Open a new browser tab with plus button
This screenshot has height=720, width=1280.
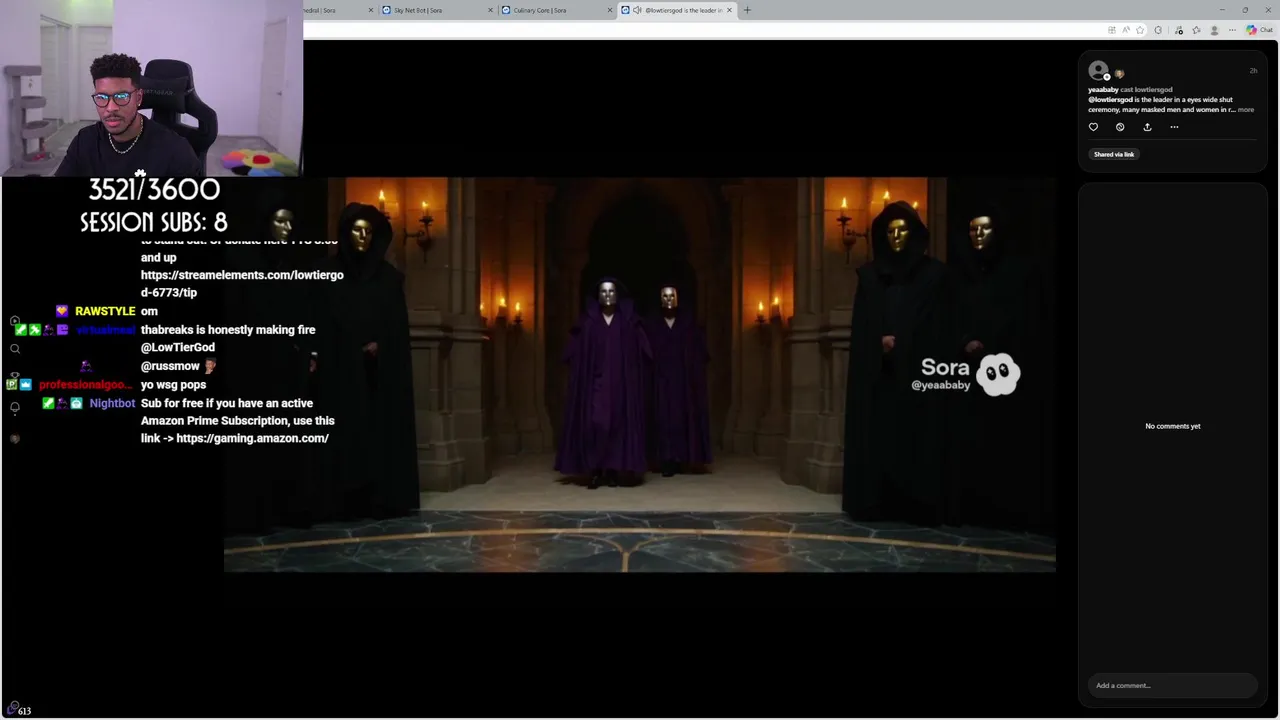pos(747,10)
